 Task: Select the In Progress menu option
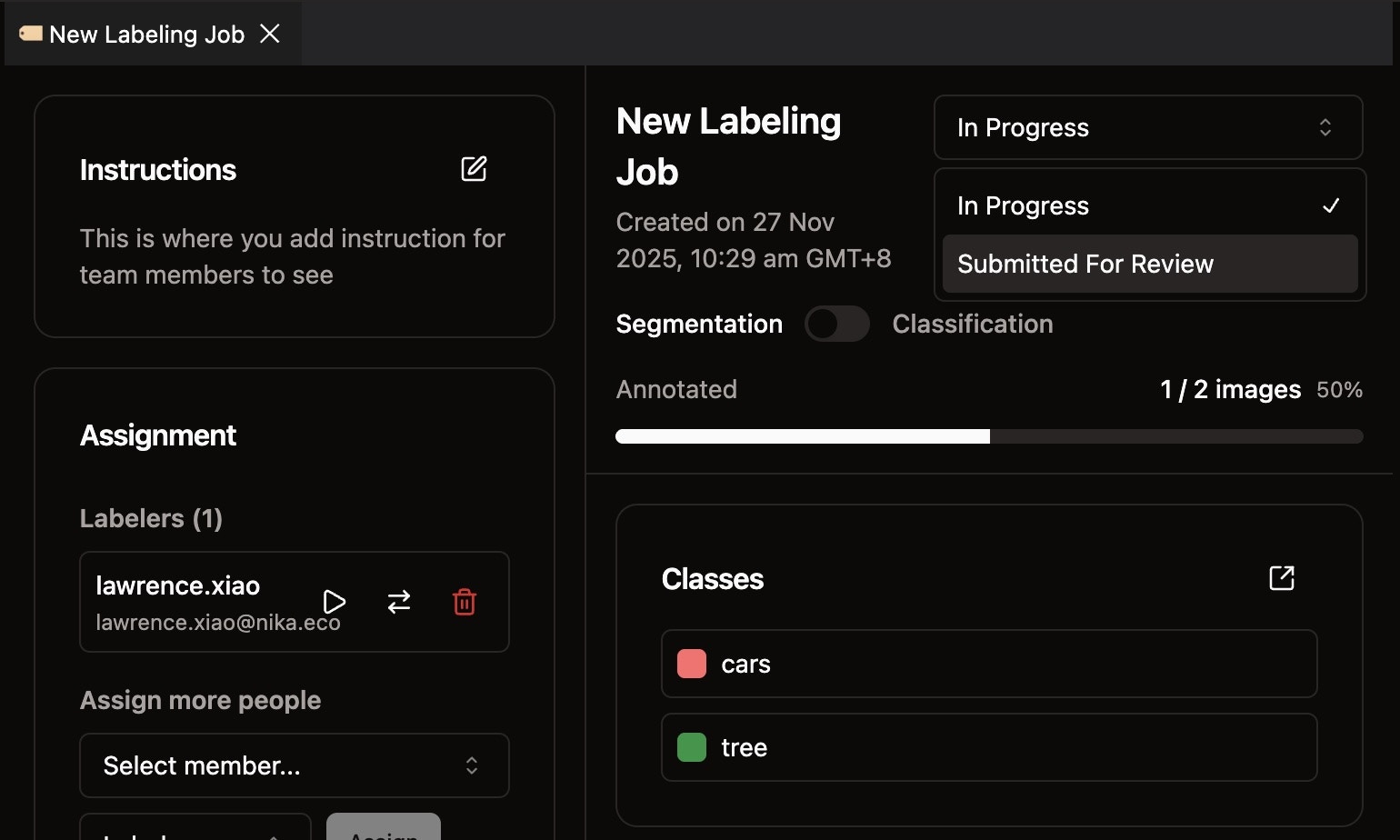point(1150,205)
